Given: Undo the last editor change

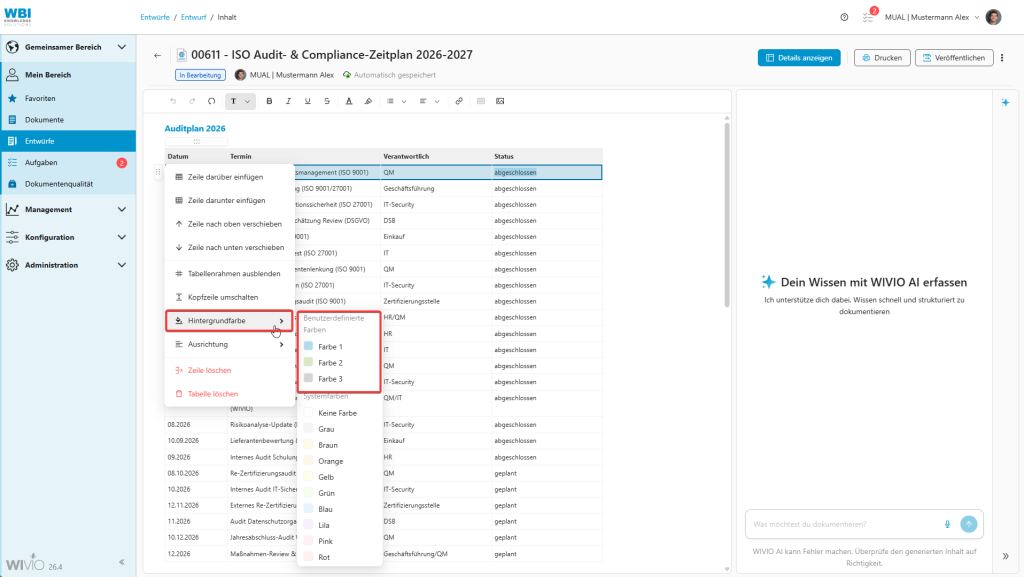Looking at the screenshot, I should [173, 101].
